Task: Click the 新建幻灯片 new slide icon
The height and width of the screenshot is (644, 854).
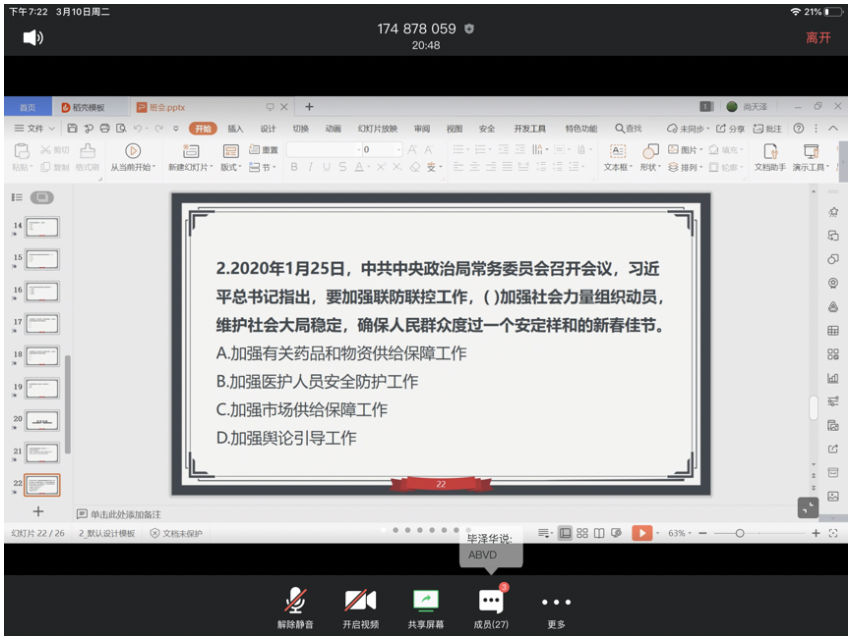Action: click(x=190, y=152)
